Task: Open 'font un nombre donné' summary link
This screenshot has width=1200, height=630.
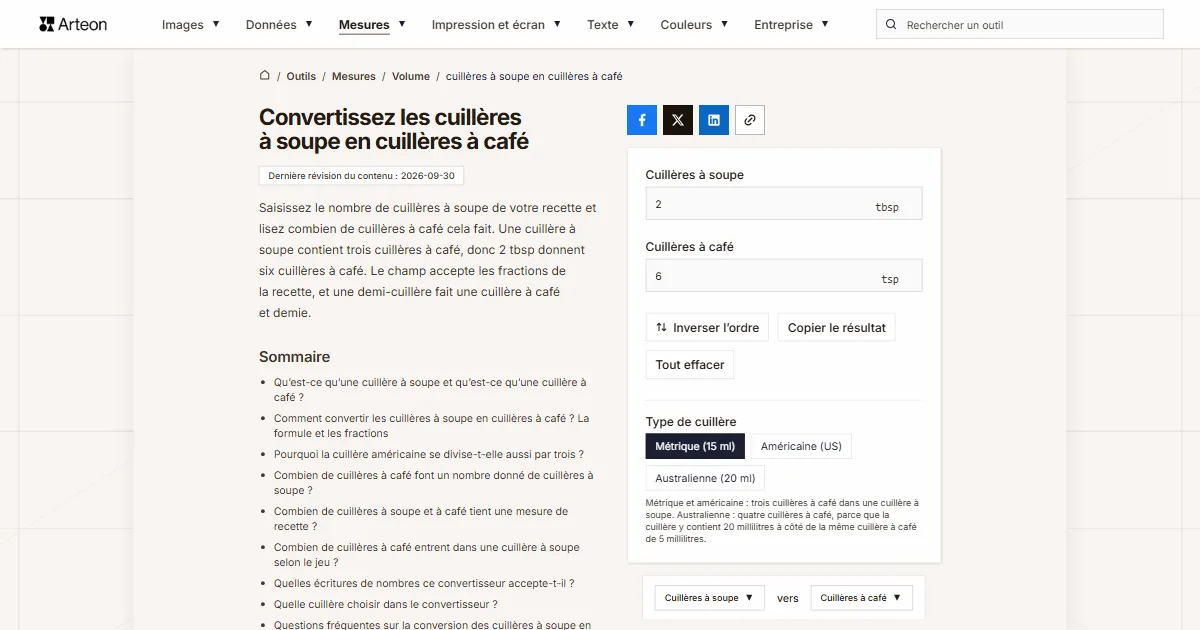Action: (434, 483)
